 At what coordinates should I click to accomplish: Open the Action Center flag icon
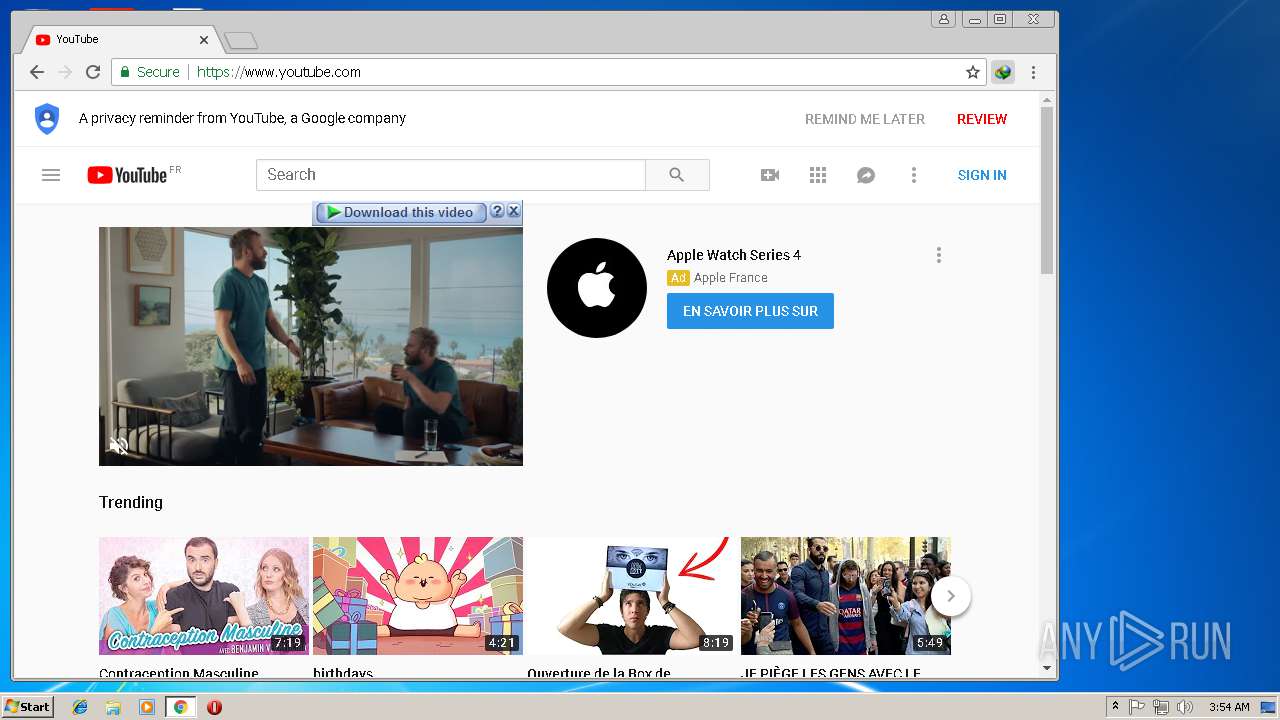(x=1137, y=707)
